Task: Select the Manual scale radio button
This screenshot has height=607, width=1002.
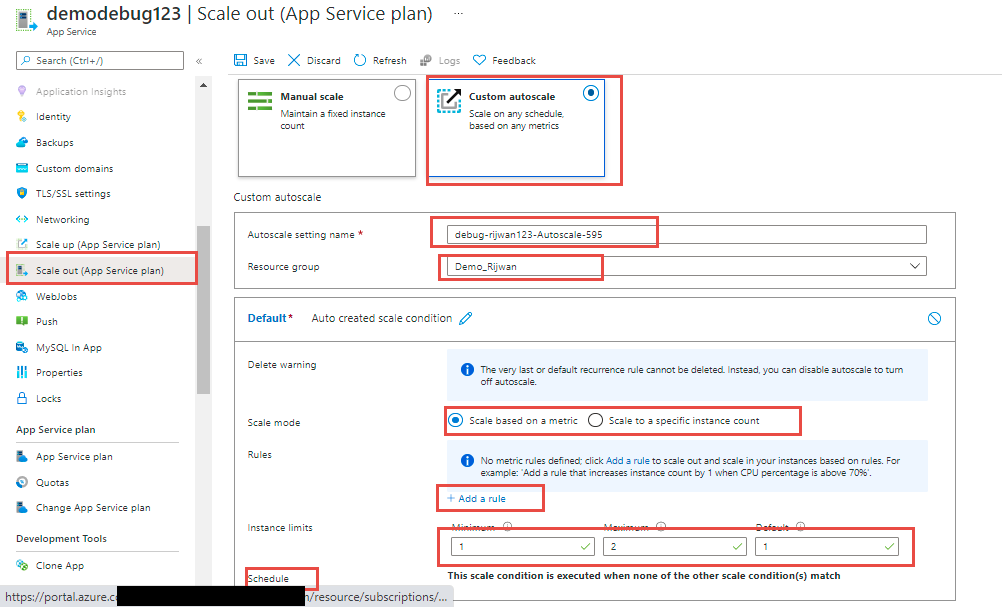Action: tap(402, 92)
